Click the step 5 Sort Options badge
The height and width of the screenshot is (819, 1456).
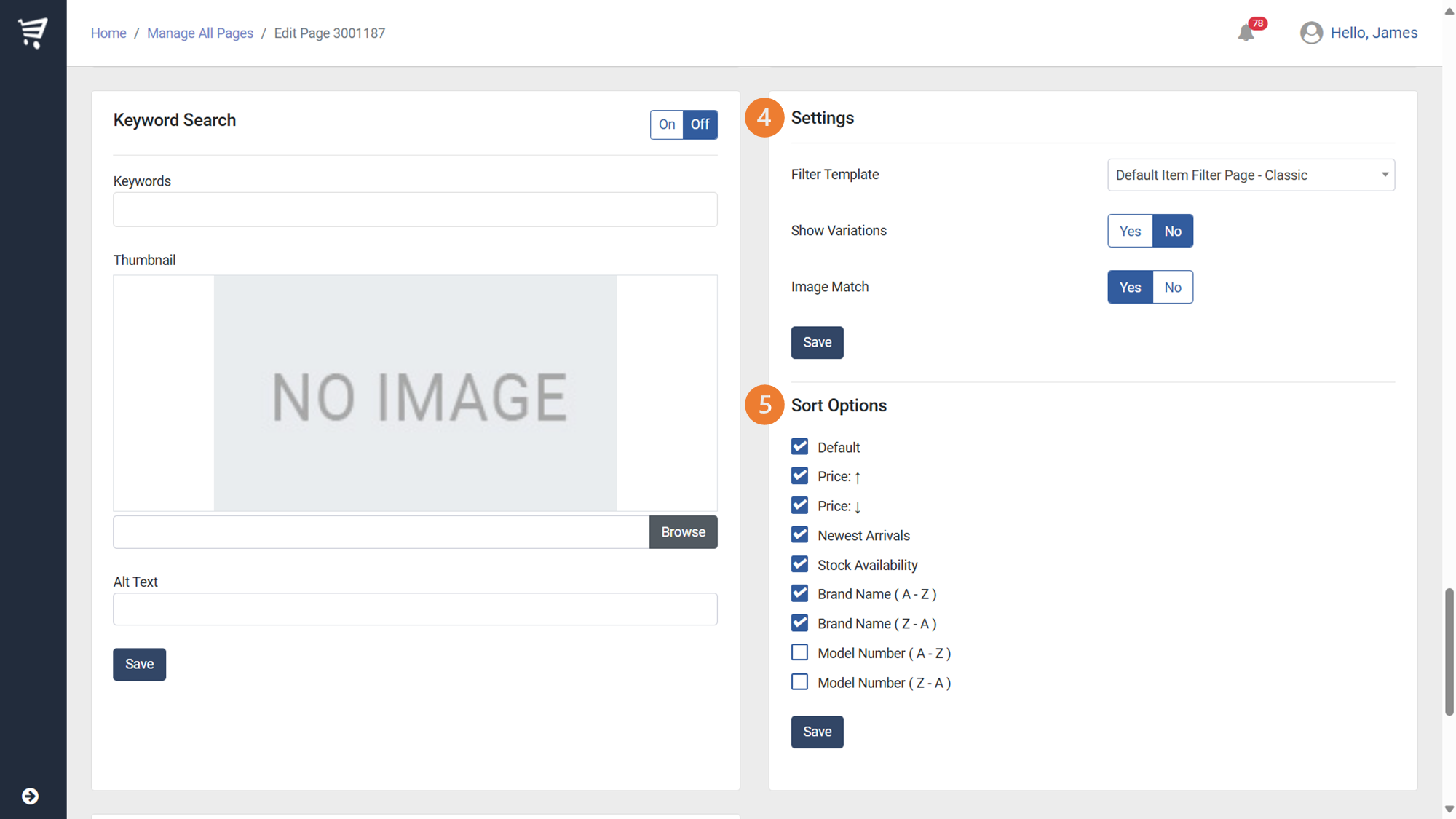point(764,405)
